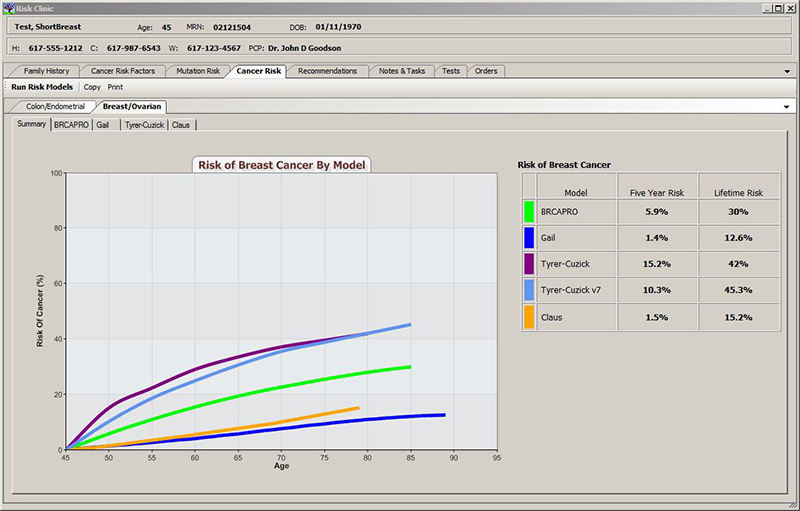
Task: Click the green BRCAPRO color swatch
Action: pyautogui.click(x=529, y=212)
